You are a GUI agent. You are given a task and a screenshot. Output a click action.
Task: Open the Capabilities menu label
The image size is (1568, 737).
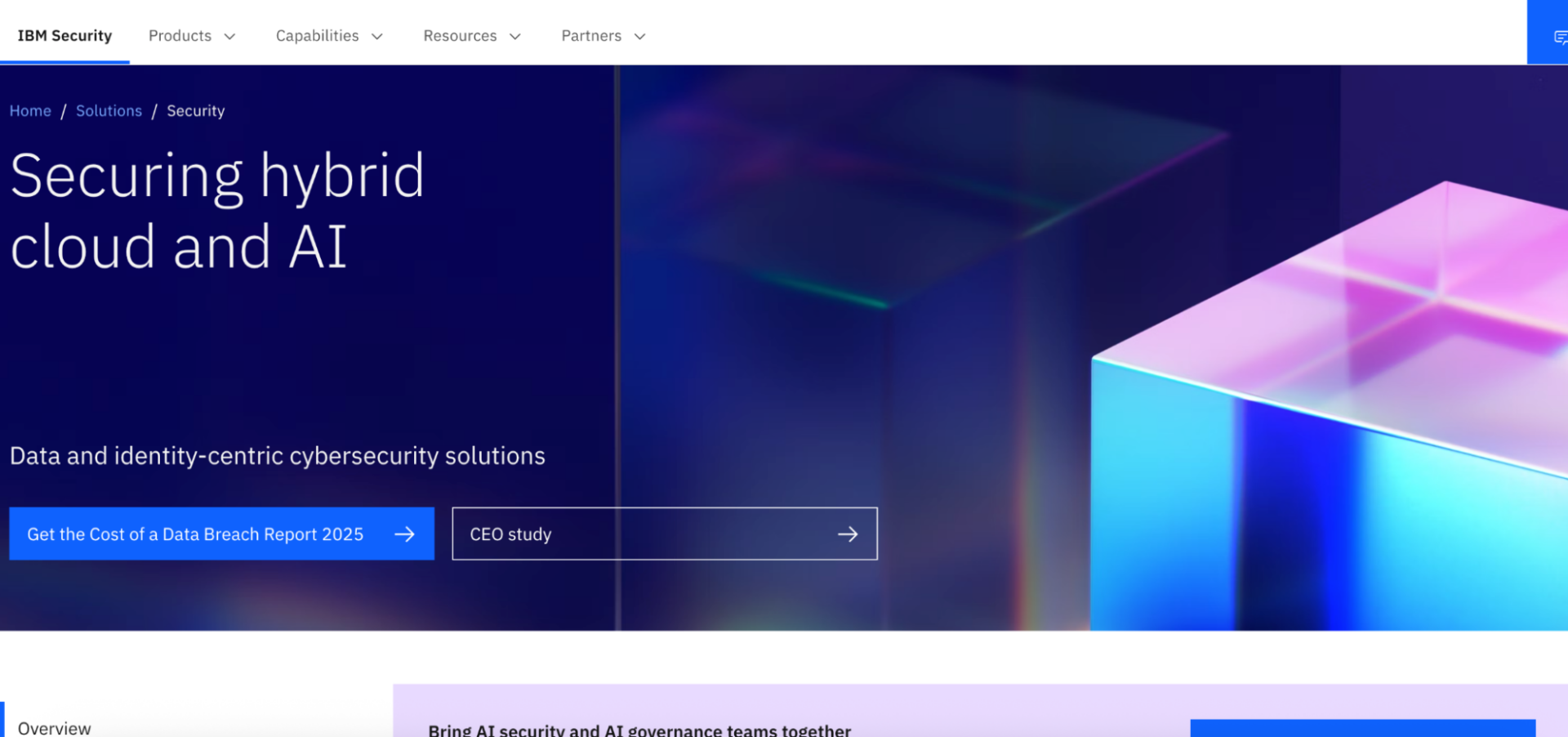click(x=317, y=36)
